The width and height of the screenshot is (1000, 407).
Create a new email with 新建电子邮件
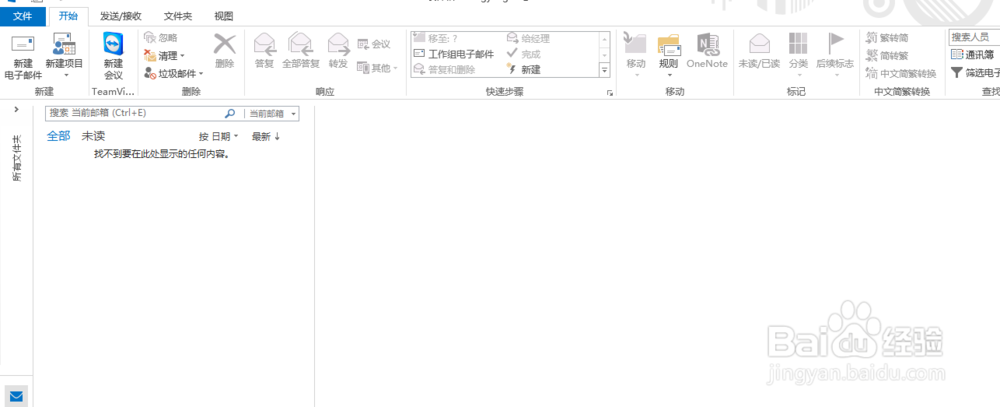[x=23, y=58]
